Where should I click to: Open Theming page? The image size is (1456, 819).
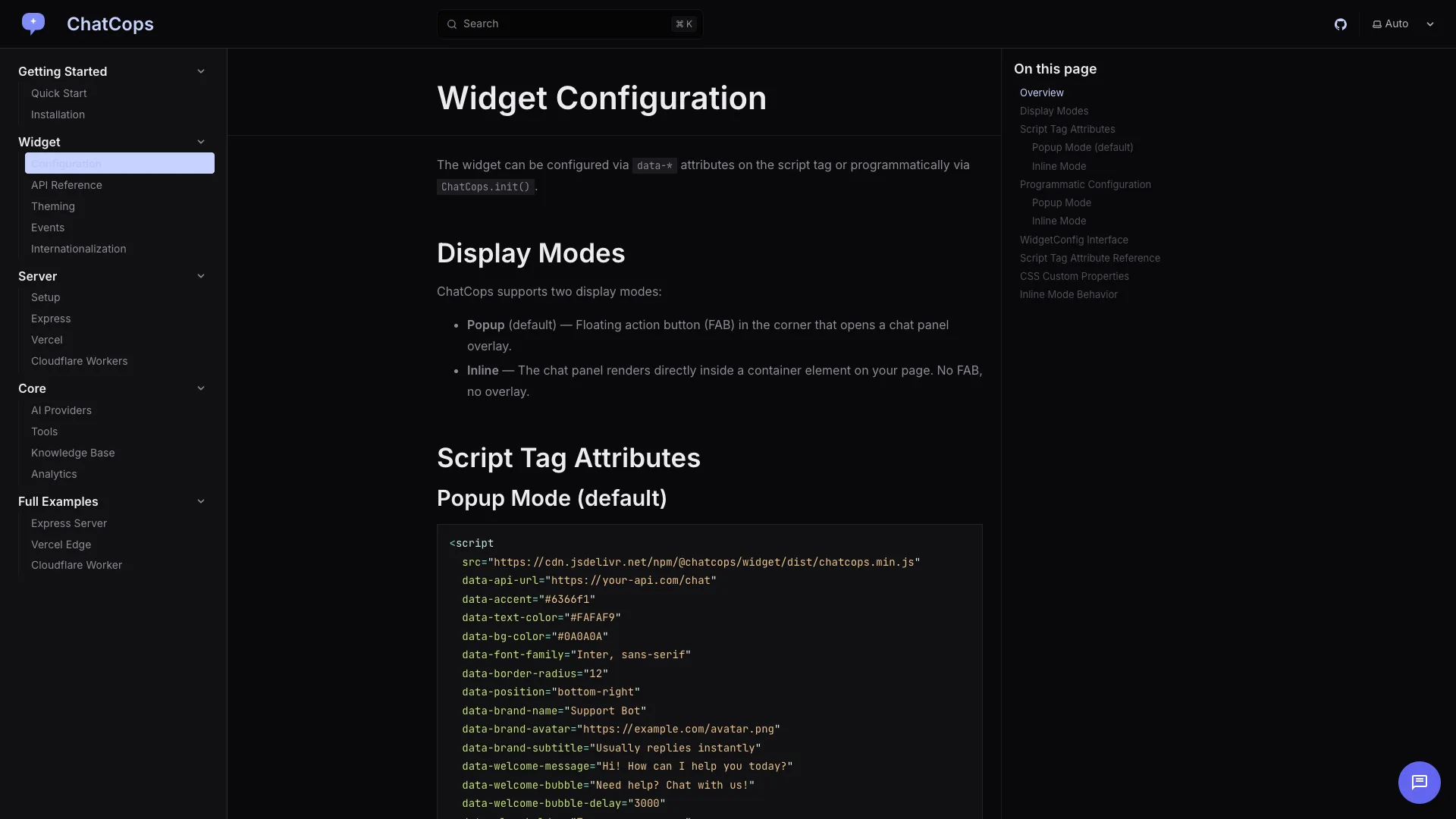click(x=53, y=206)
